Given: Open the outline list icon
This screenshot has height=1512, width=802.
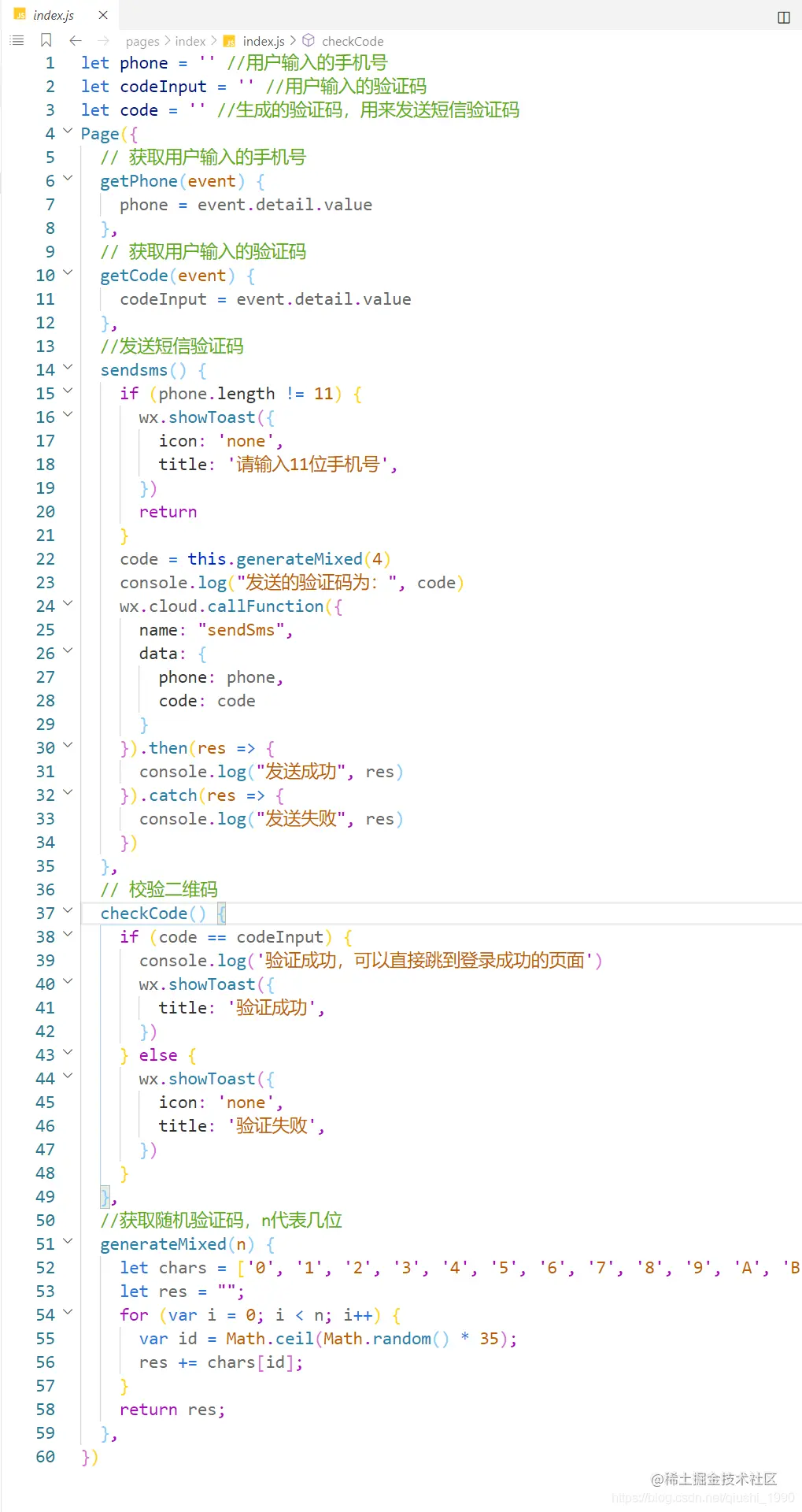Looking at the screenshot, I should pyautogui.click(x=17, y=40).
